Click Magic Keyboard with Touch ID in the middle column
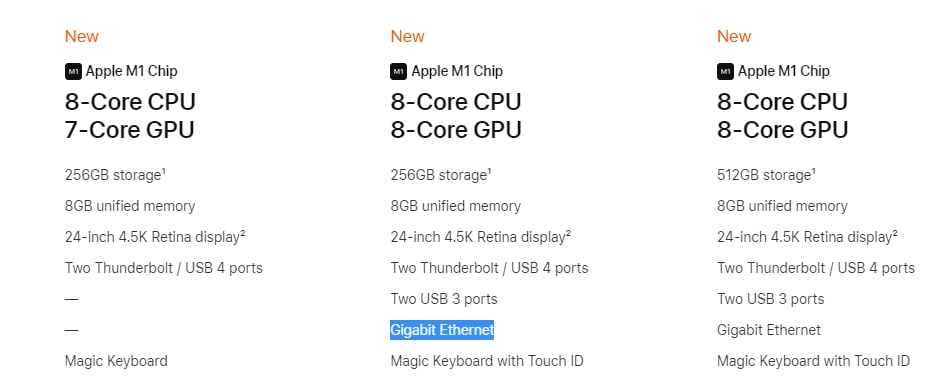The image size is (942, 387). [487, 361]
